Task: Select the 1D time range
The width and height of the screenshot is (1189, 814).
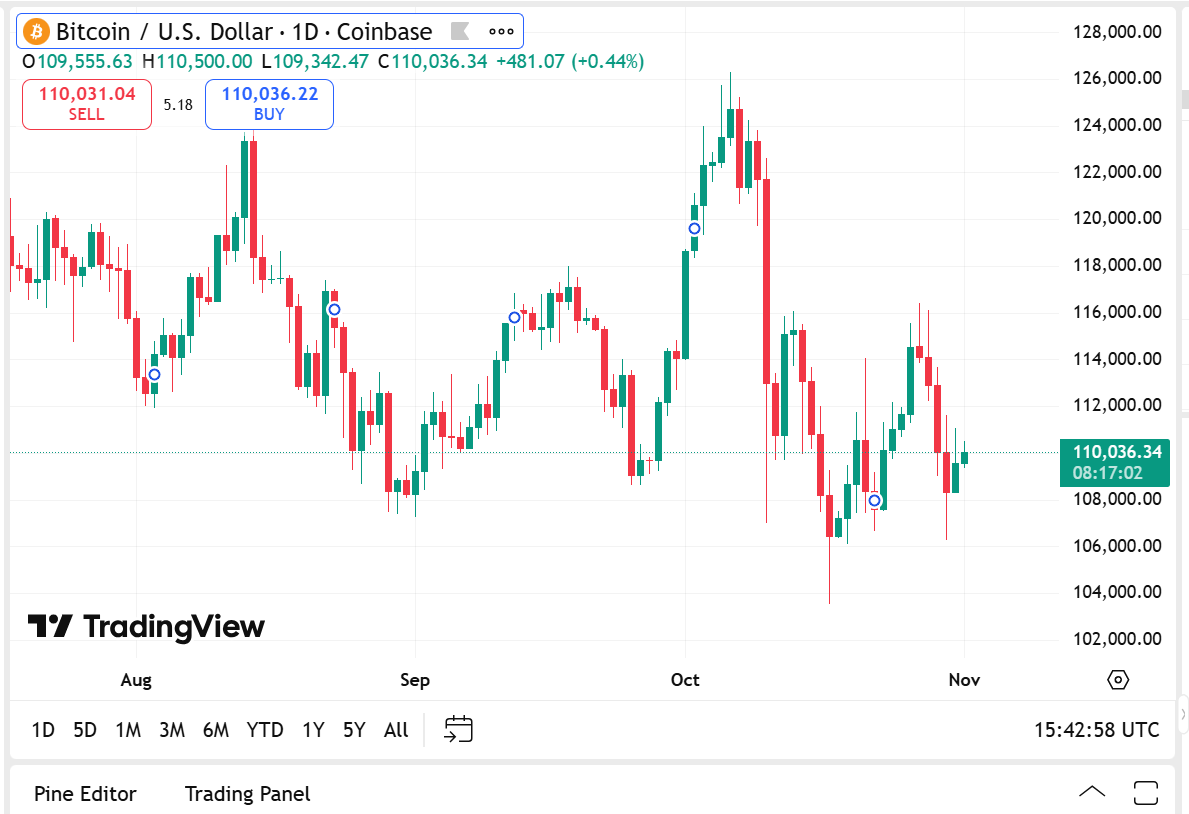Action: [x=43, y=730]
